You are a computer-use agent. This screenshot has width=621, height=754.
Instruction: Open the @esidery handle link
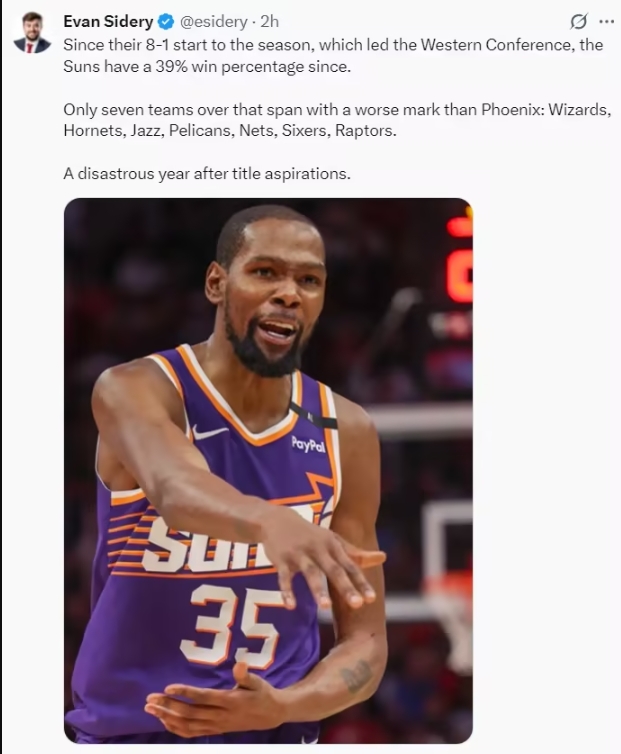point(214,22)
